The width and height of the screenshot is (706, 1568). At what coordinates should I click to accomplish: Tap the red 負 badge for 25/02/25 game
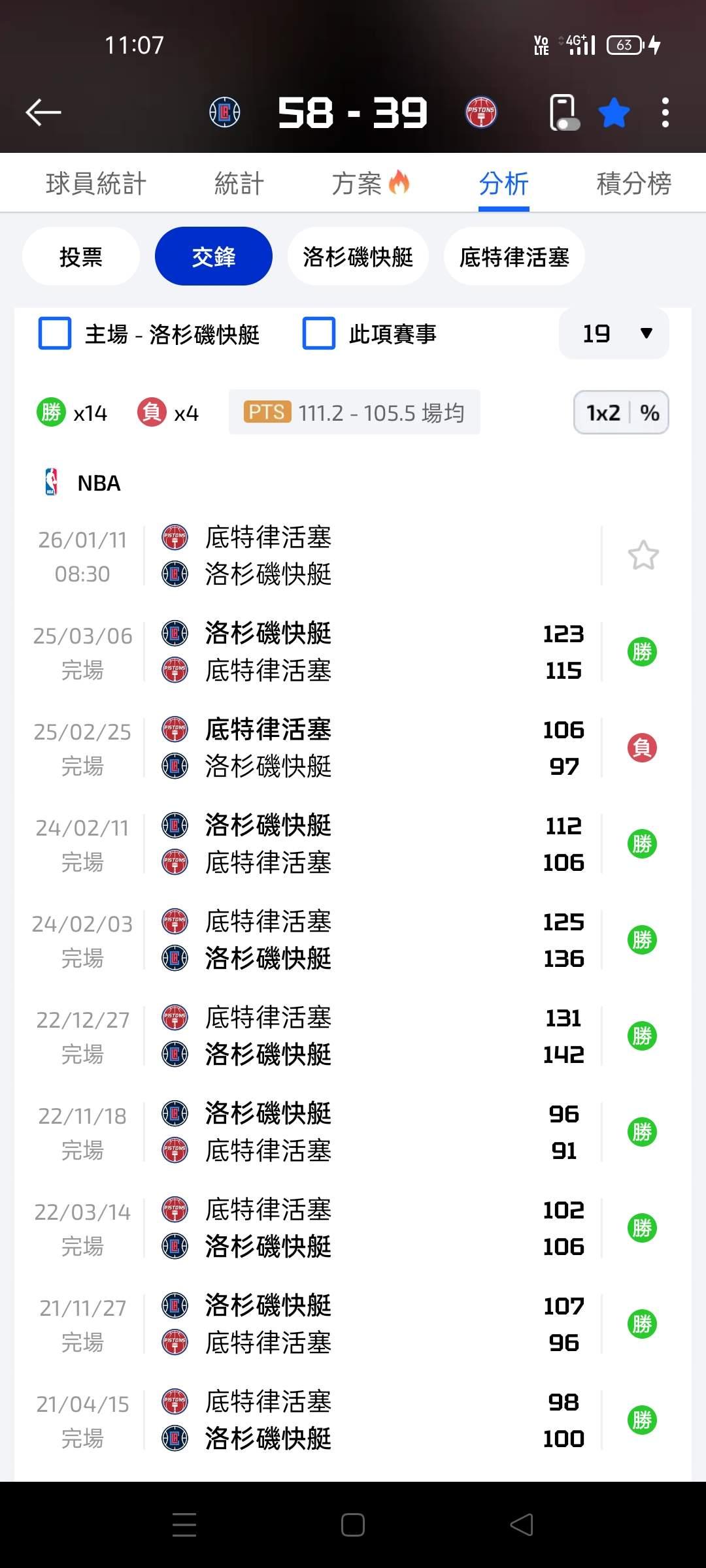pyautogui.click(x=642, y=747)
